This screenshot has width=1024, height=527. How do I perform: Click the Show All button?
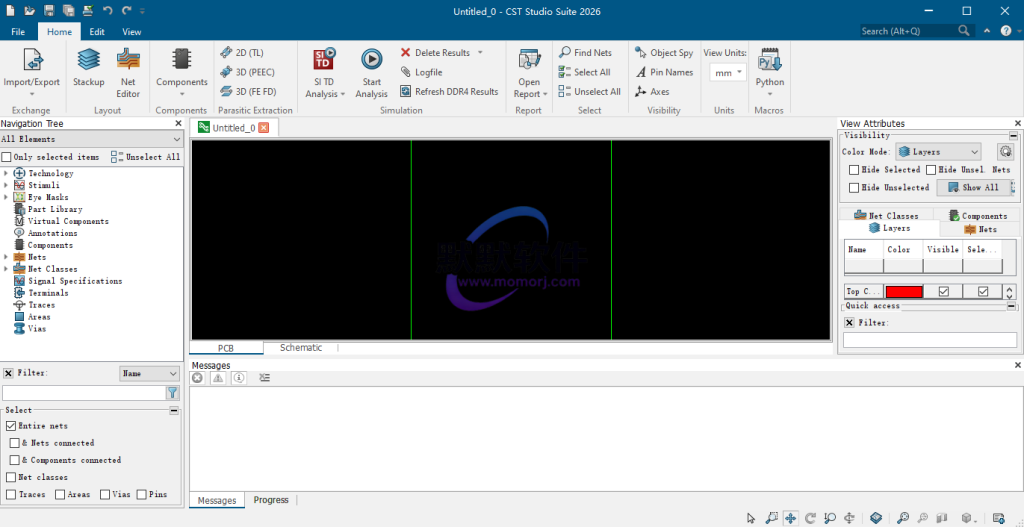972,187
